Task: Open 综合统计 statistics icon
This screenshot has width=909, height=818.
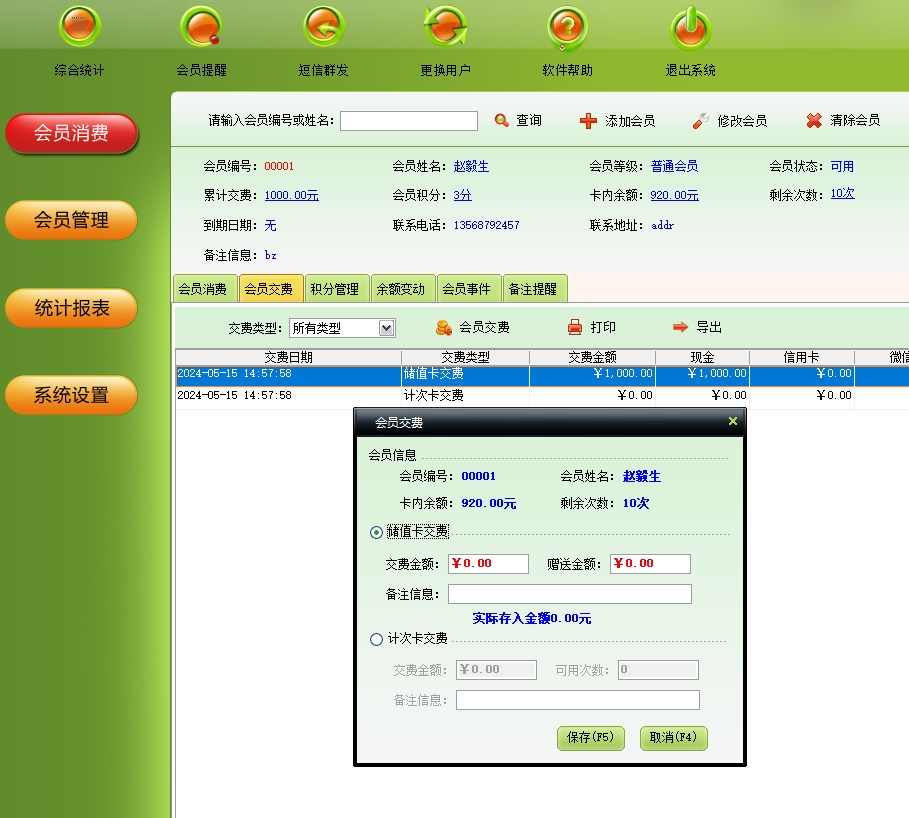Action: (x=79, y=28)
